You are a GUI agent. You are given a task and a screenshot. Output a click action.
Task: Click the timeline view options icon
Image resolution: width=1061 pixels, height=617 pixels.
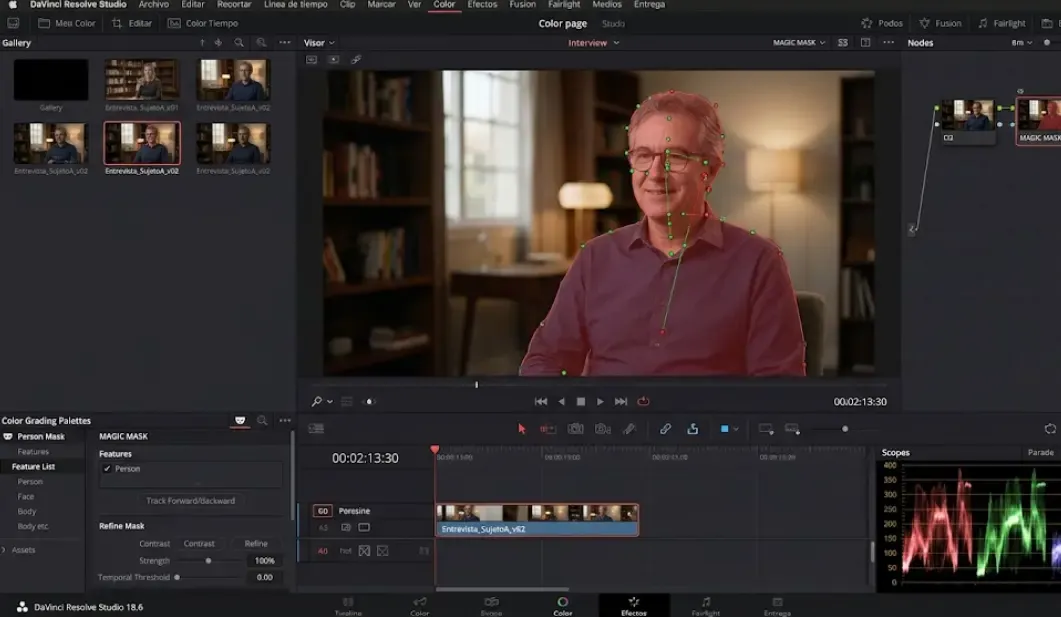[316, 428]
